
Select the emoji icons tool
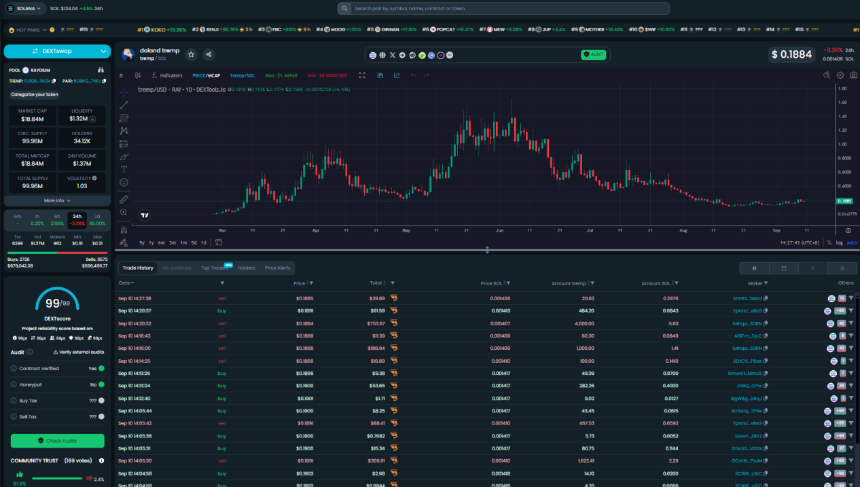[x=124, y=182]
